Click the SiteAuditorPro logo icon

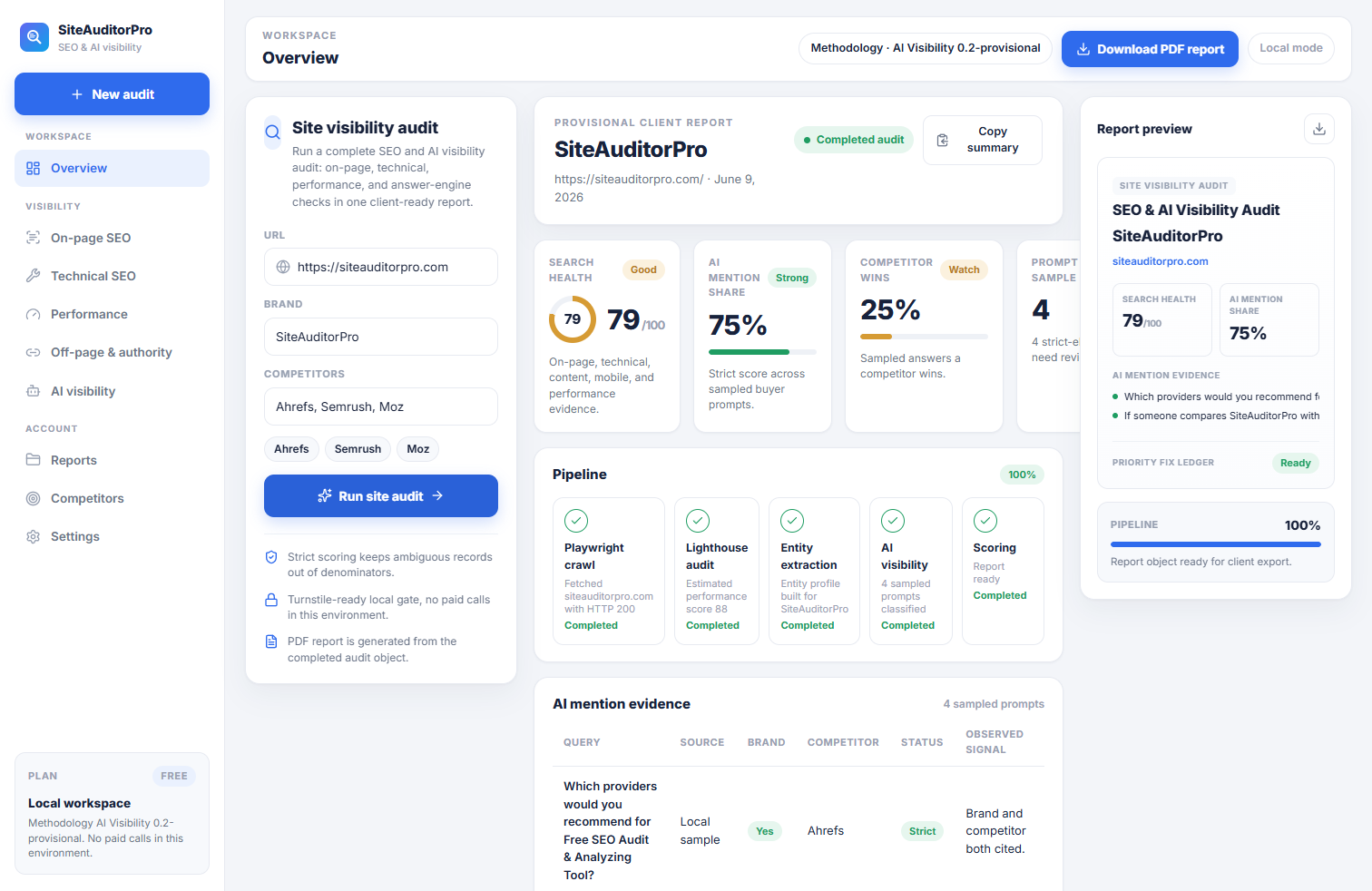tap(34, 37)
